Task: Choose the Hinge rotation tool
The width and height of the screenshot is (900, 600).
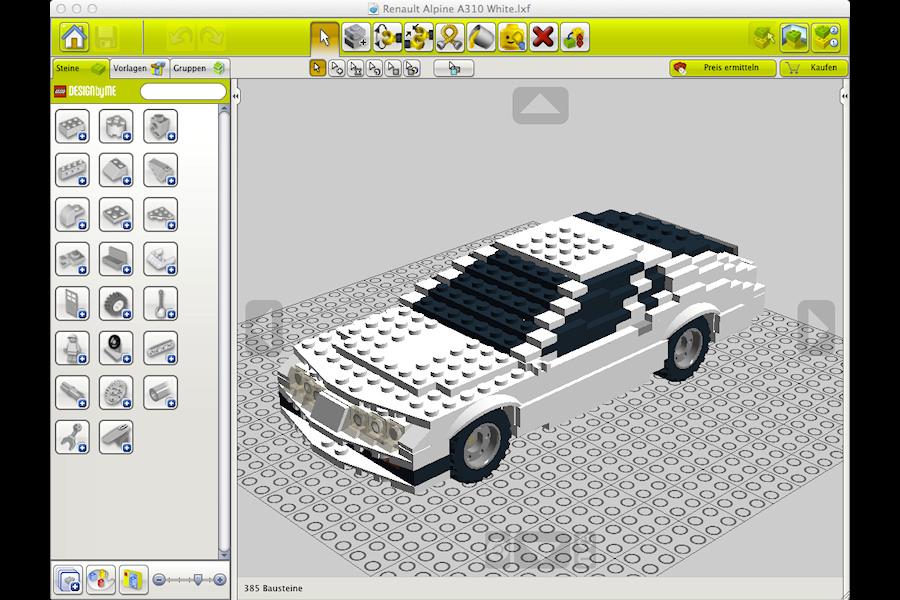Action: pyautogui.click(x=387, y=38)
